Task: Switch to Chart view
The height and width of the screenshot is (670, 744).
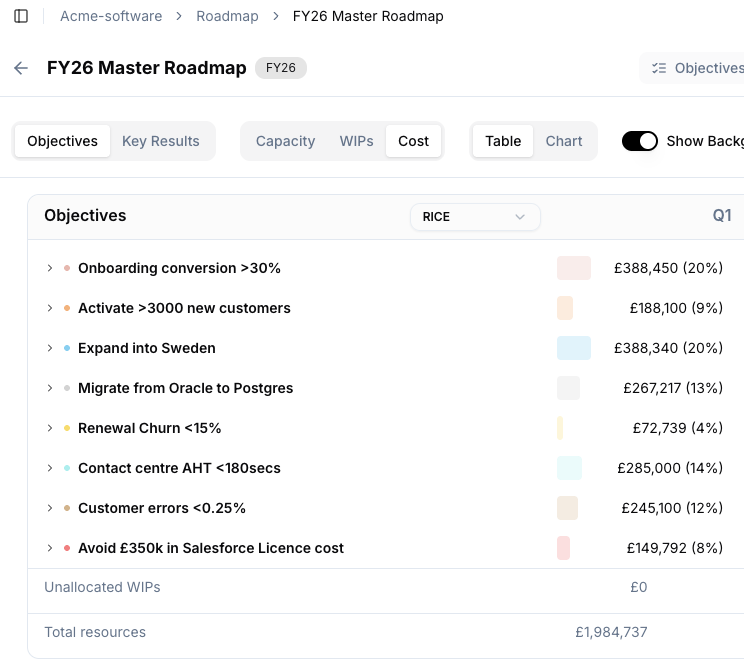Action: pyautogui.click(x=564, y=141)
